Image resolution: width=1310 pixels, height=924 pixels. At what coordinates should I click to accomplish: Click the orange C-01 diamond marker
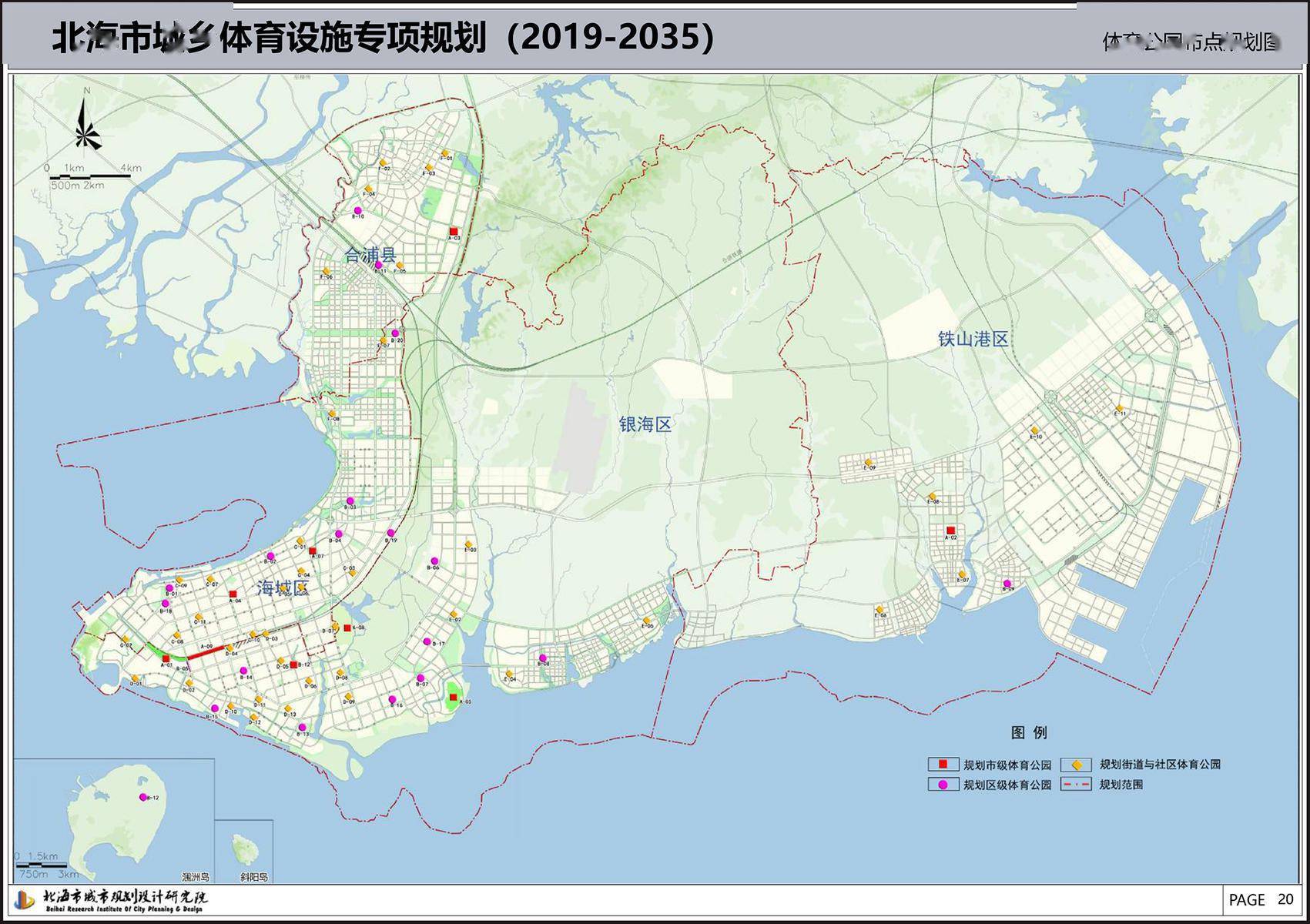point(299,542)
